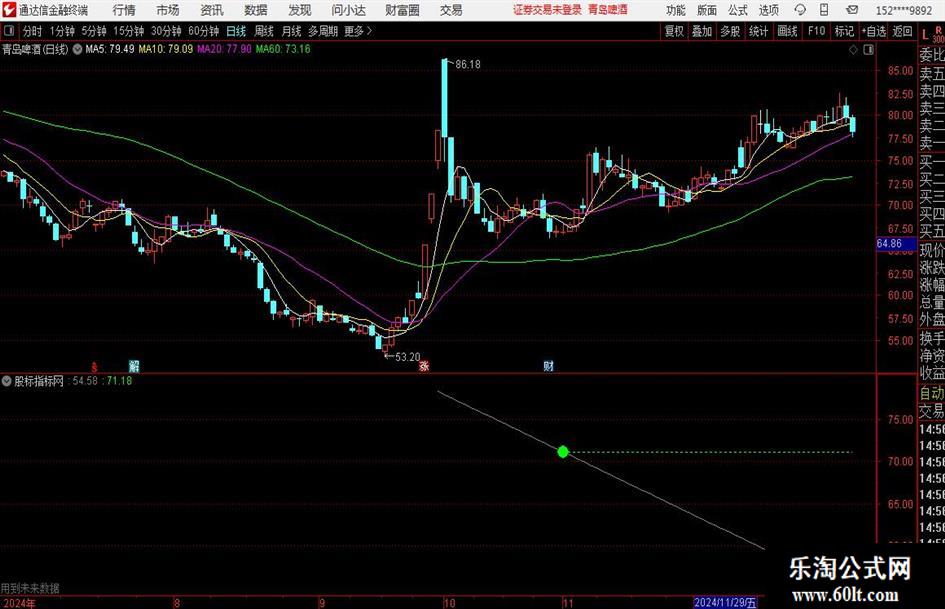Click the 'R 300' margin indicator icon
The image size is (945, 609).
[x=938, y=34]
